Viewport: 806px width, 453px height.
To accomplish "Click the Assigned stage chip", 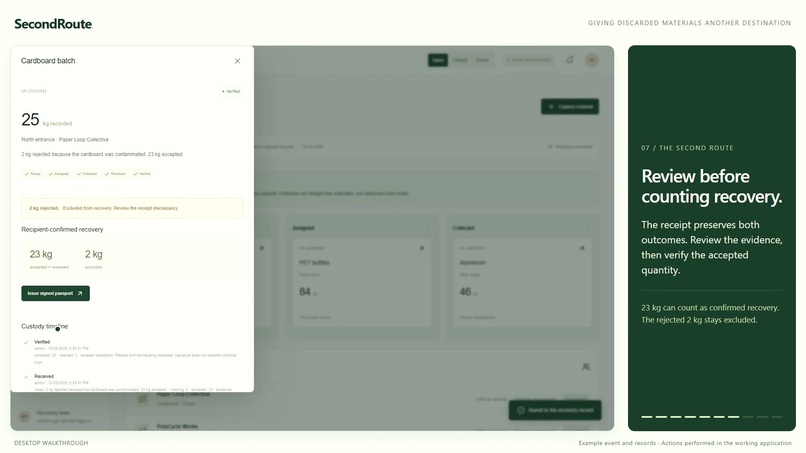I will 59,174.
